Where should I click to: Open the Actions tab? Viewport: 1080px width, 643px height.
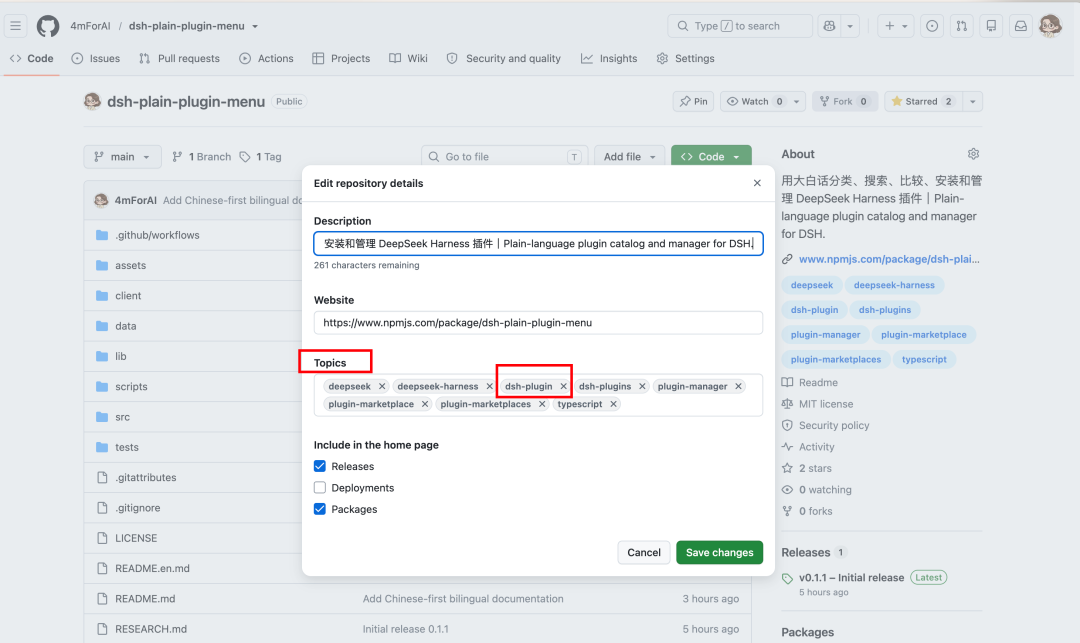267,59
